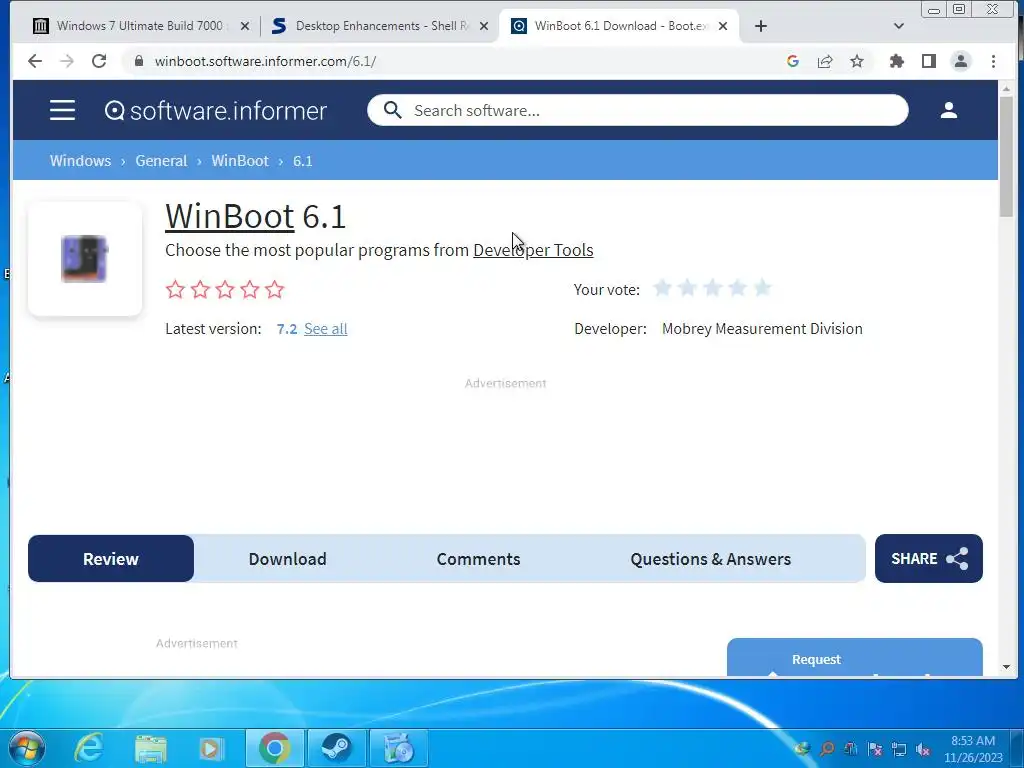Image resolution: width=1024 pixels, height=768 pixels.
Task: Switch to Desktop Enhancements - Shell tab
Action: tap(380, 26)
